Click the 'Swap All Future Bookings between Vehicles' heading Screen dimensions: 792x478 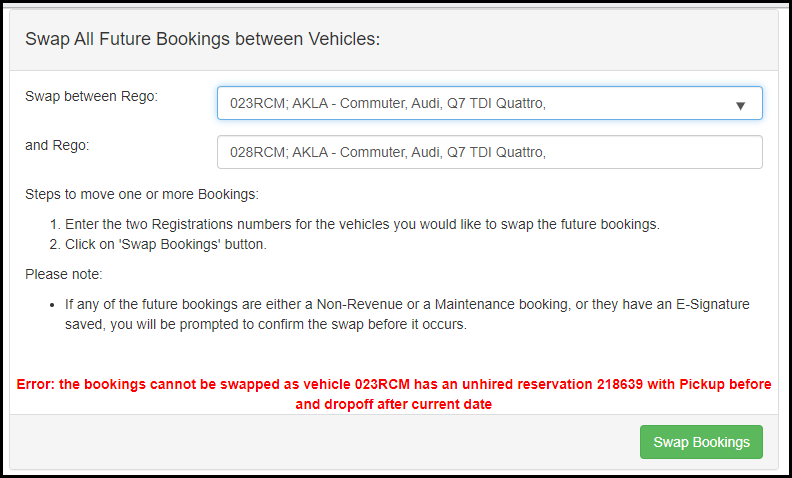[x=203, y=39]
